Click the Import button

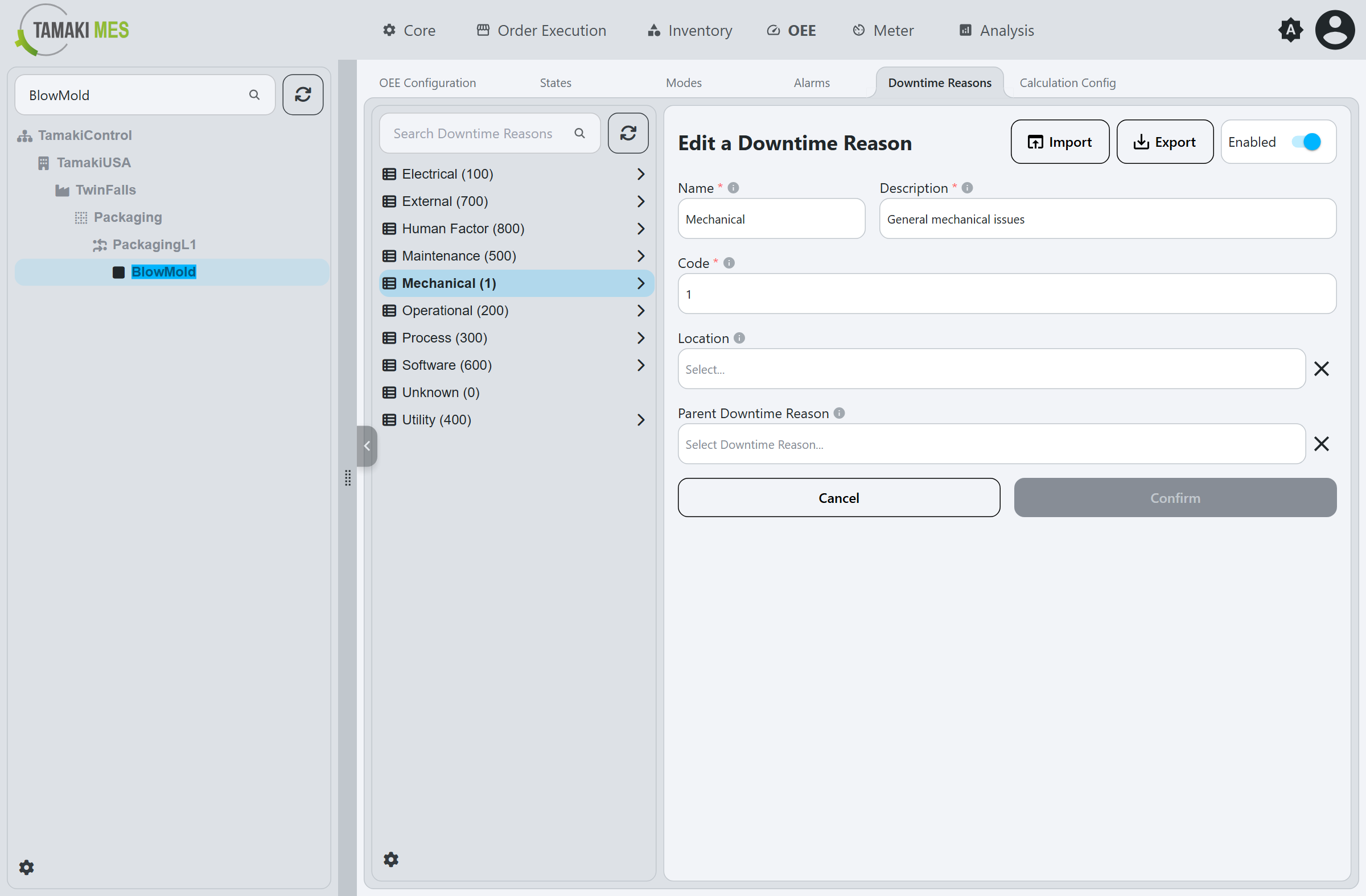pyautogui.click(x=1060, y=142)
